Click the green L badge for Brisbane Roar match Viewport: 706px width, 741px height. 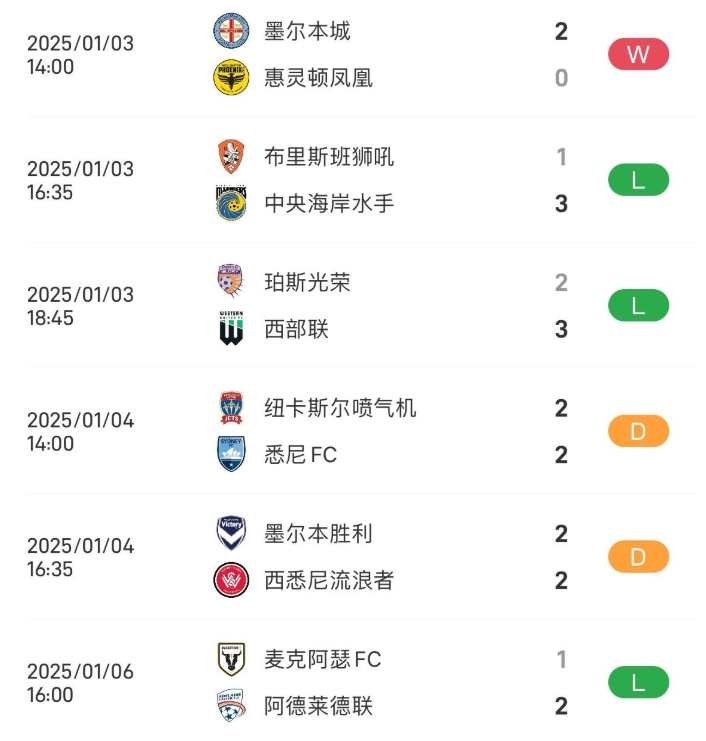[x=638, y=180]
